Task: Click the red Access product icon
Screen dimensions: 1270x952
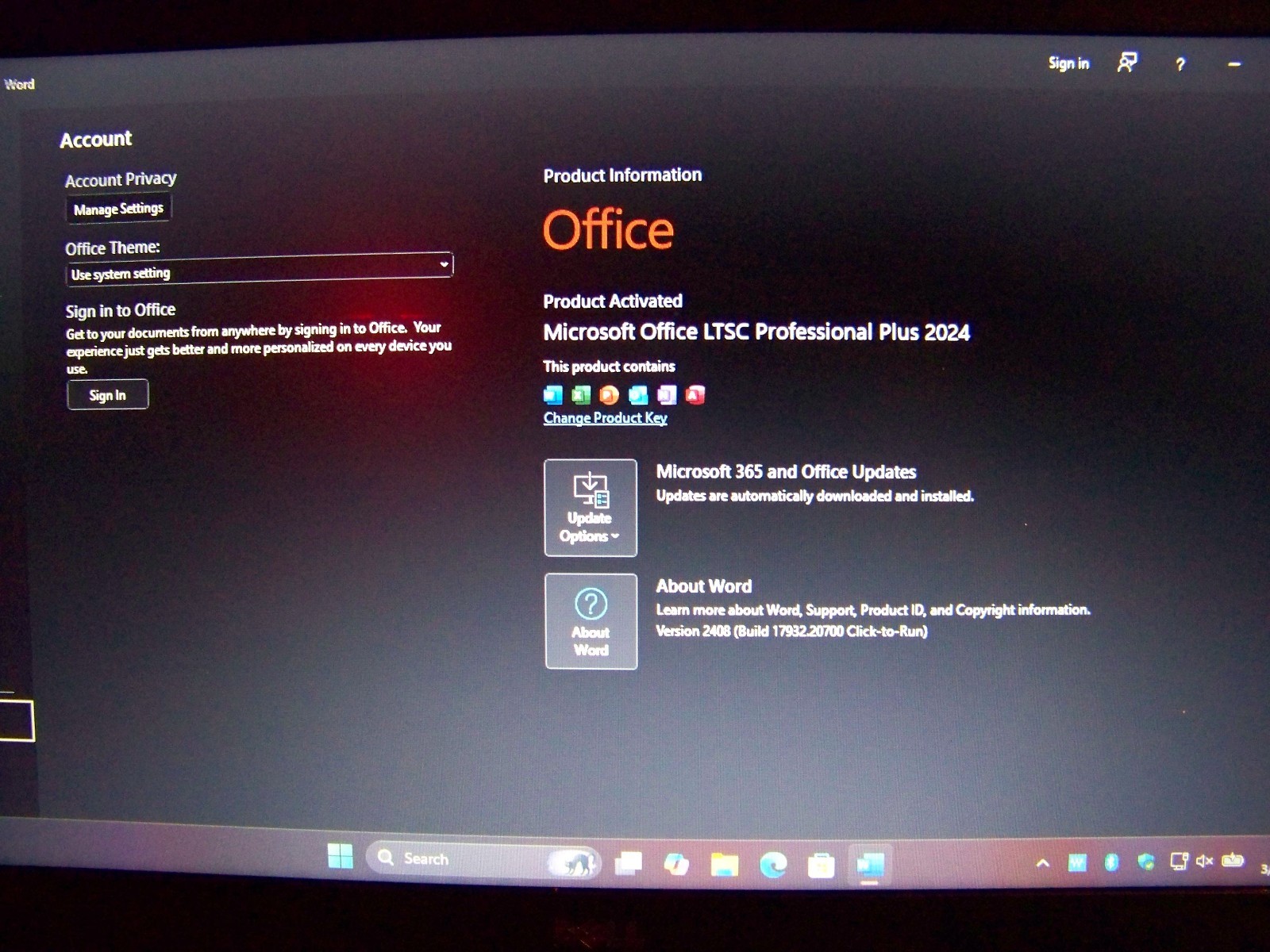Action: (695, 394)
